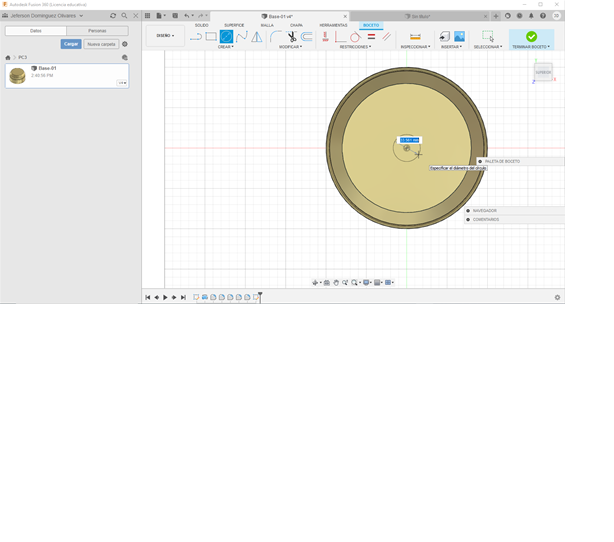Click the Insert derive icon
The image size is (614, 542).
(444, 37)
